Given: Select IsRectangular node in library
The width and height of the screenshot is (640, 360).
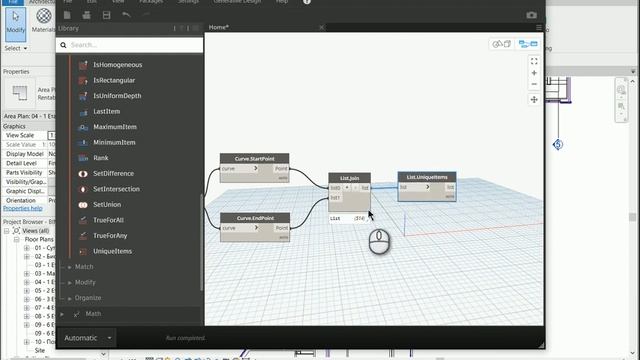Looking at the screenshot, I should pyautogui.click(x=114, y=80).
